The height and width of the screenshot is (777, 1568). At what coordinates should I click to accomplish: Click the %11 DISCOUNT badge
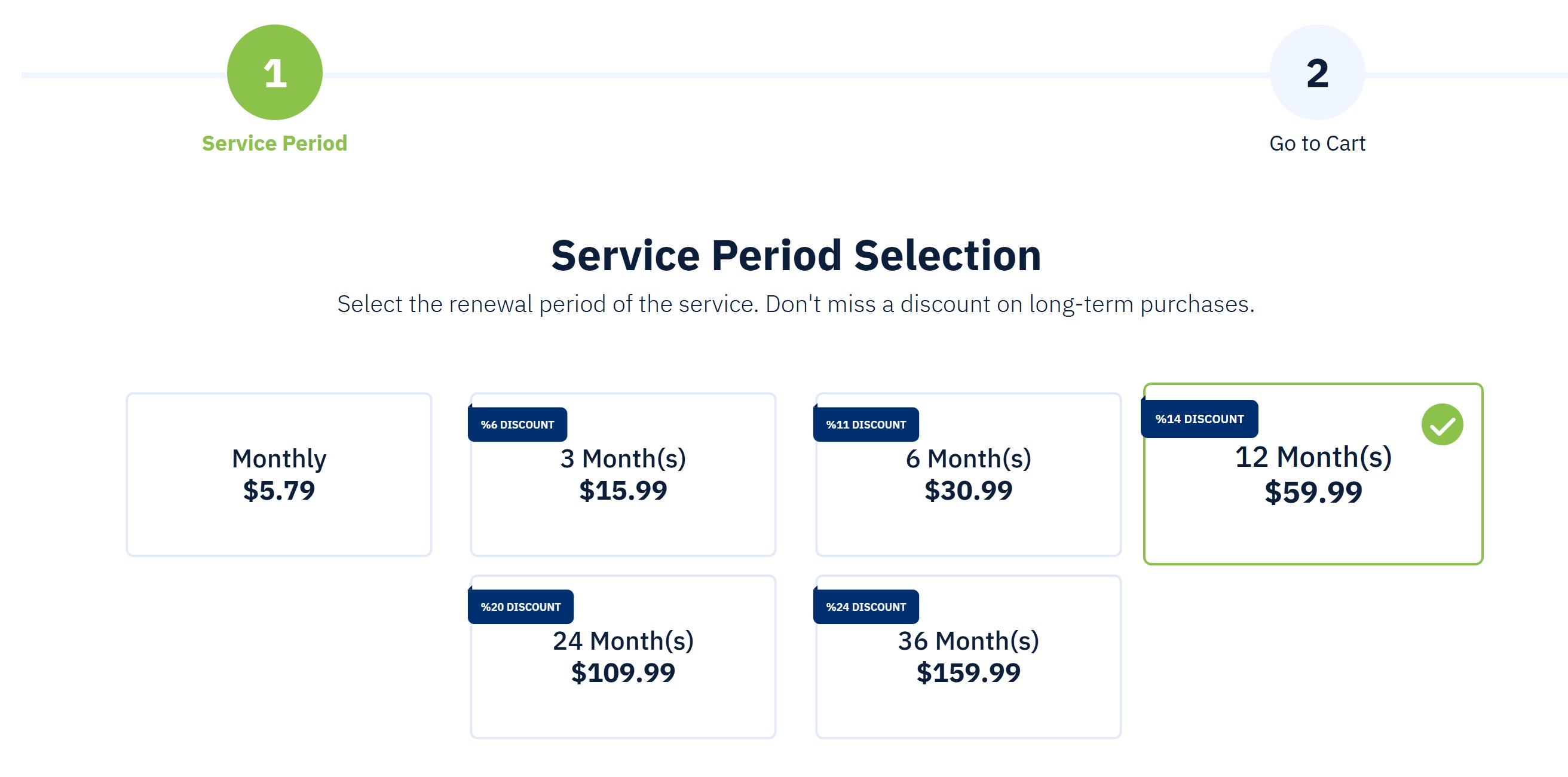(x=865, y=424)
